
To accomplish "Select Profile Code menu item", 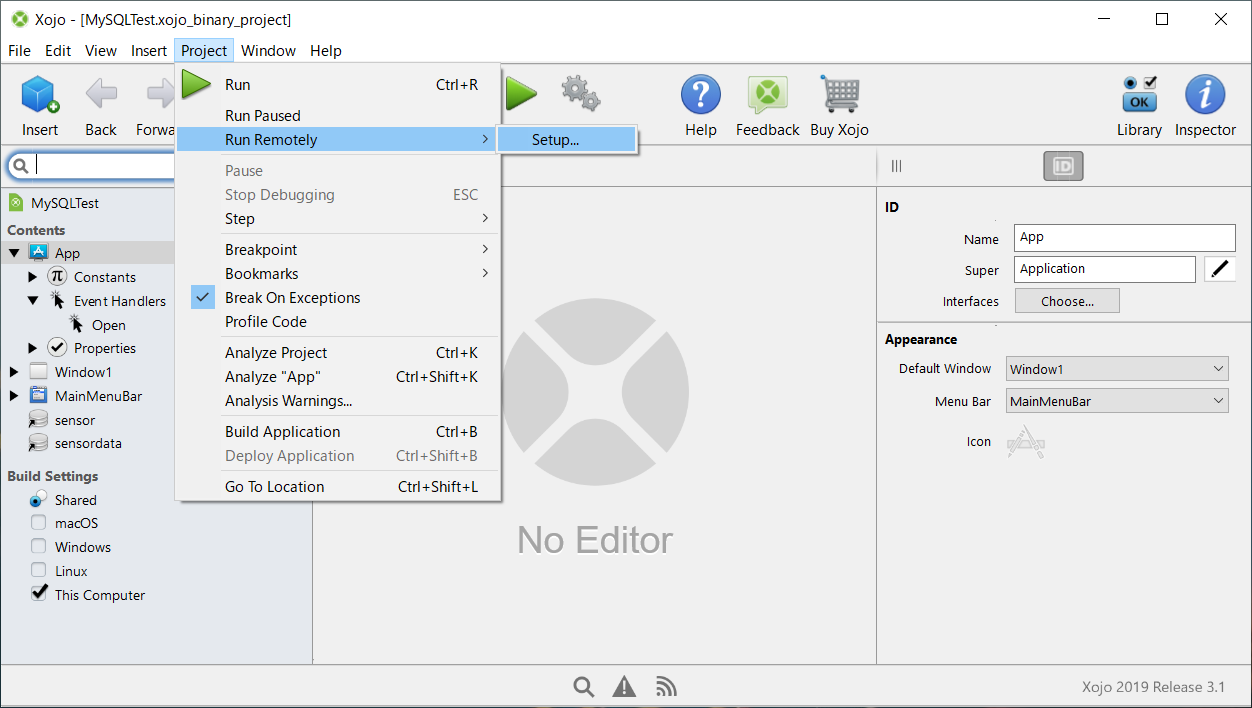I will (338, 322).
